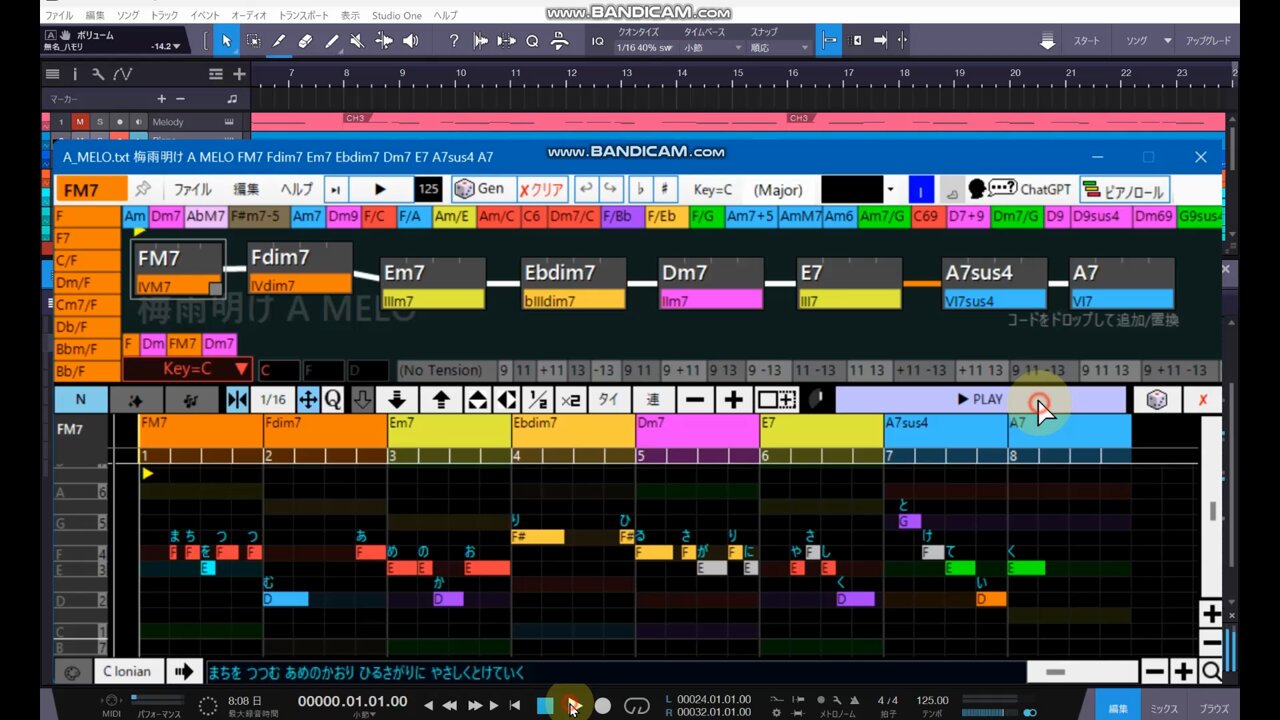This screenshot has height=720, width=1280.
Task: Toggle the tuplet (連) button
Action: pos(652,400)
